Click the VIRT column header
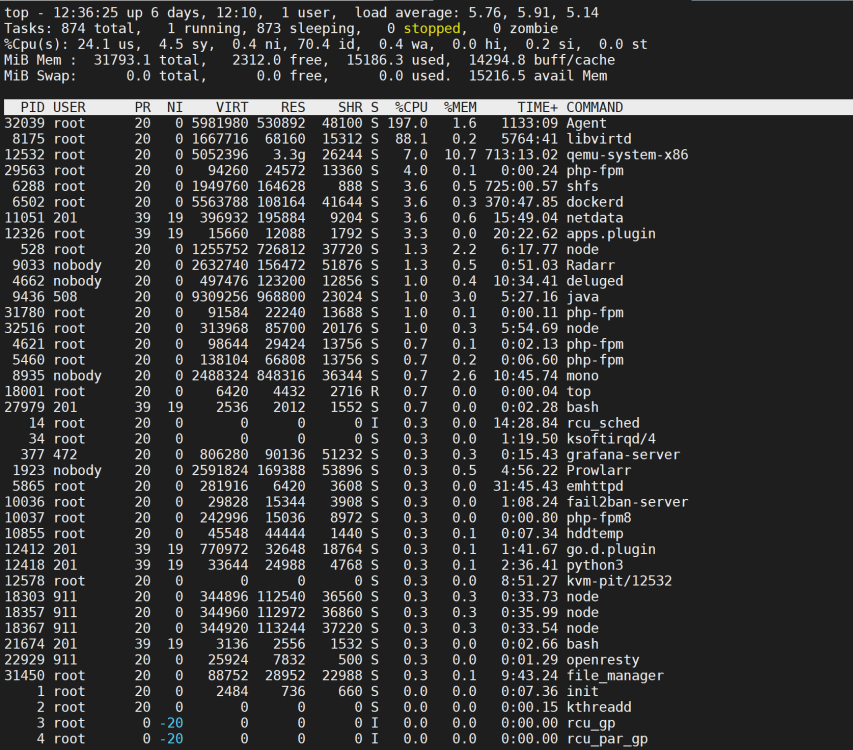853x750 pixels. click(x=232, y=107)
